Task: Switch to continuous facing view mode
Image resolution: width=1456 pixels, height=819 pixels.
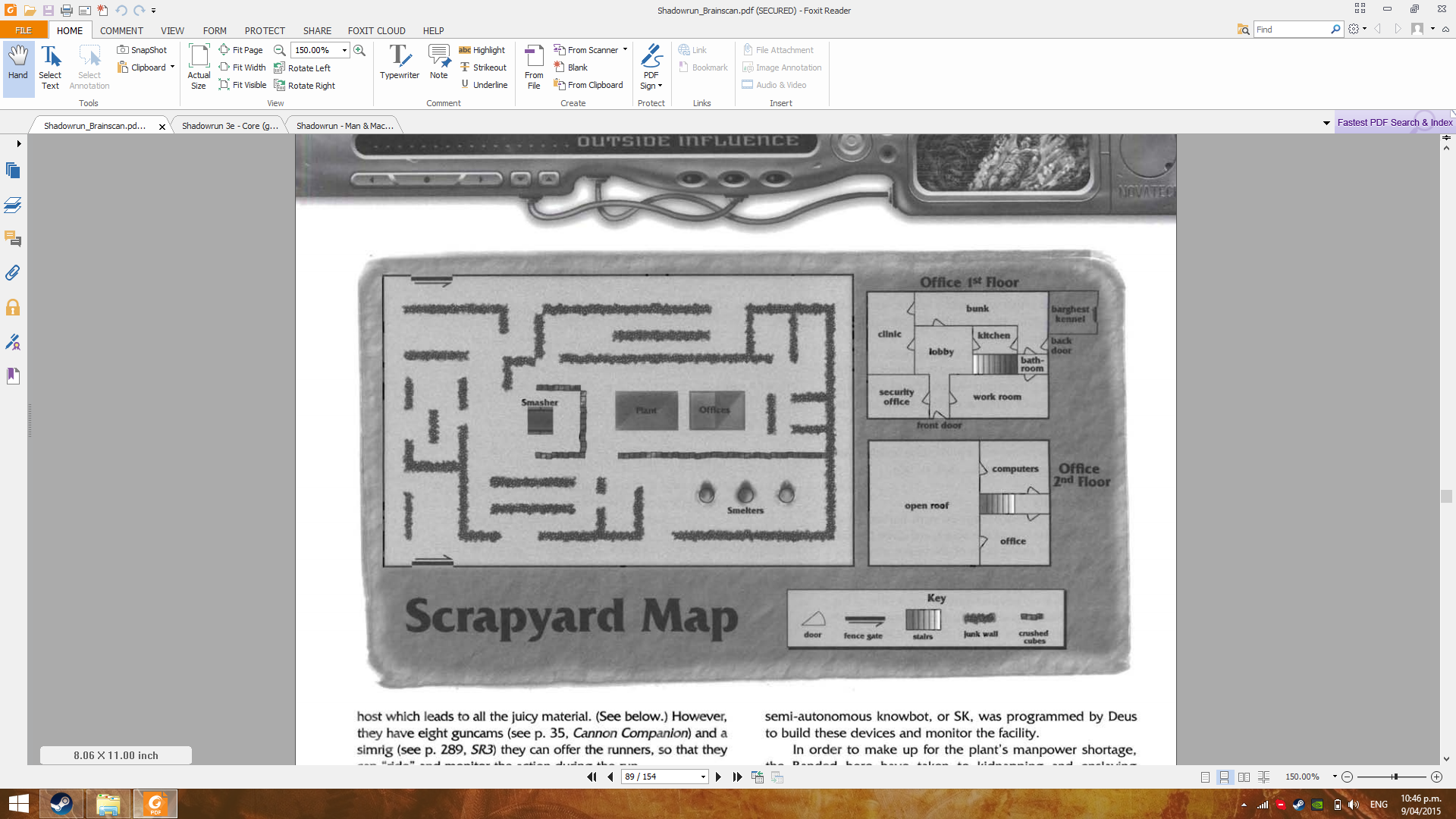Action: point(1263,777)
